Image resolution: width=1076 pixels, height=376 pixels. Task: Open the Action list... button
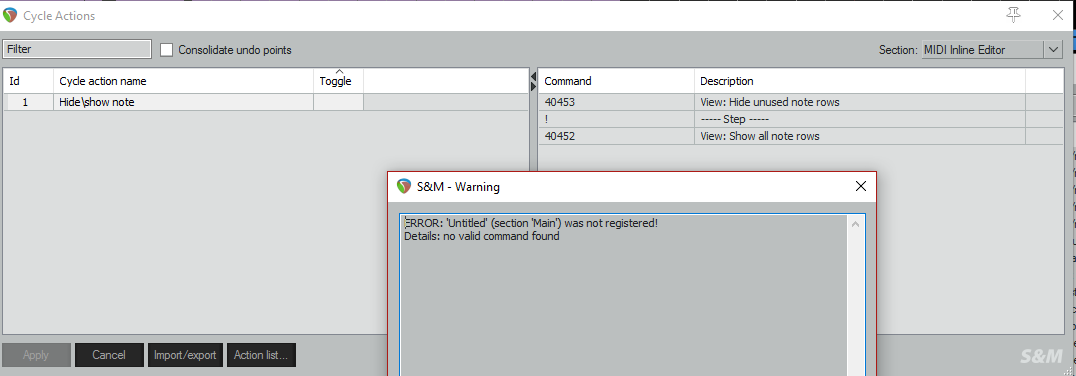tap(261, 355)
